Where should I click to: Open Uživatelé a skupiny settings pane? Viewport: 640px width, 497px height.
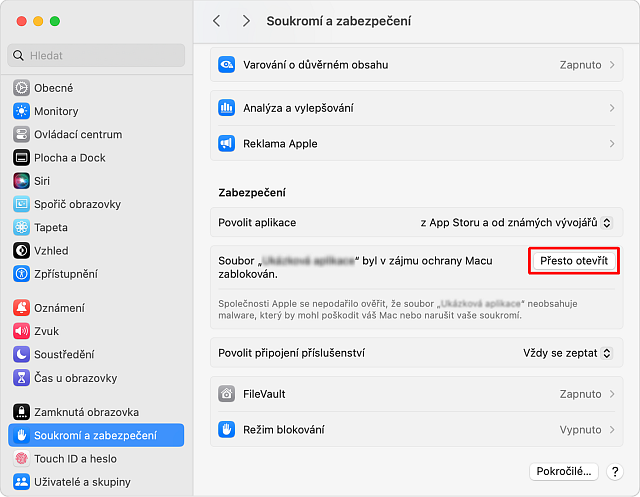point(82,482)
